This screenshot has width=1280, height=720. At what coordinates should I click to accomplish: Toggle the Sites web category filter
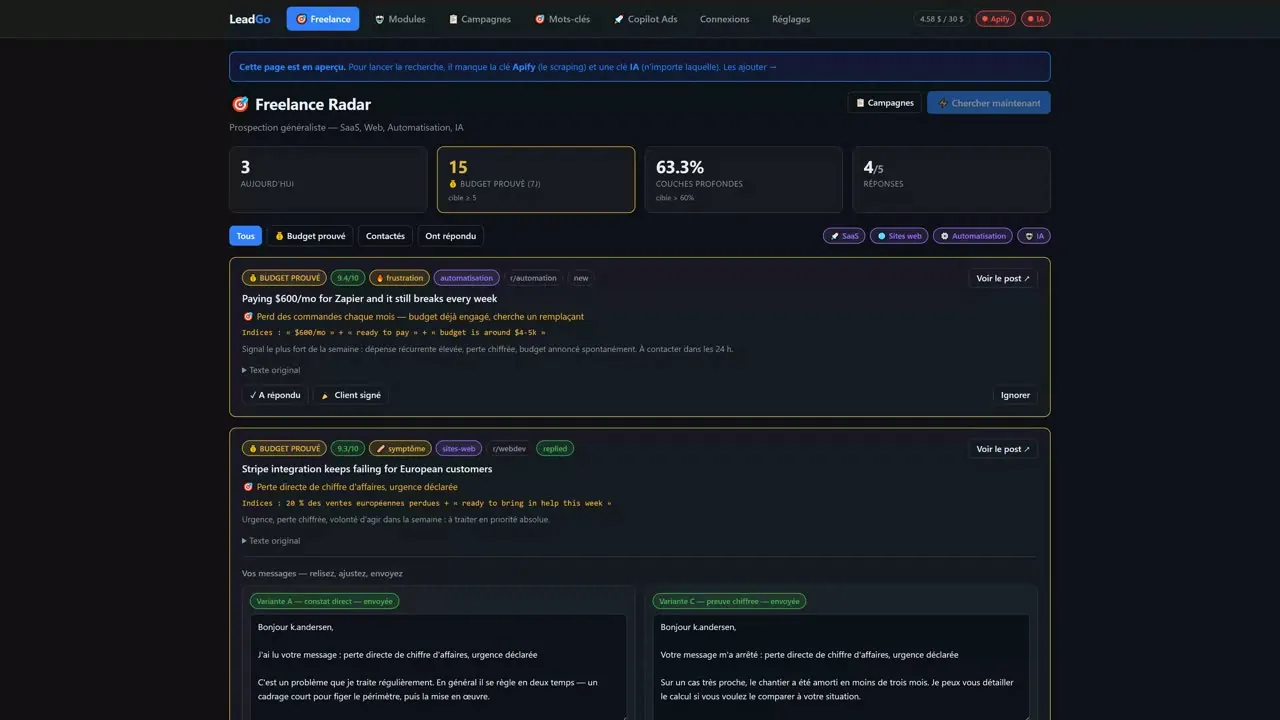(899, 236)
